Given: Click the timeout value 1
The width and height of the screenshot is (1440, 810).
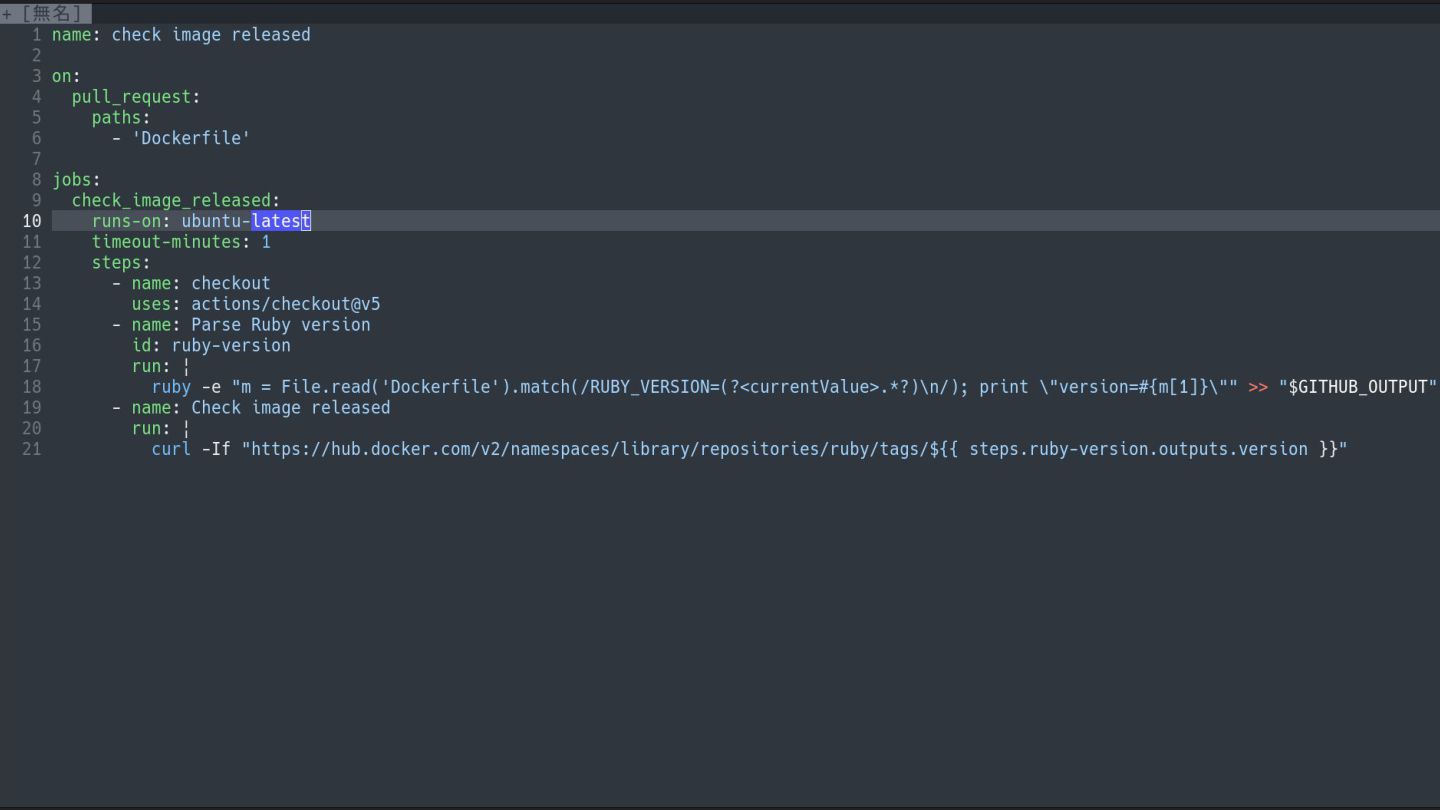Looking at the screenshot, I should (x=266, y=242).
